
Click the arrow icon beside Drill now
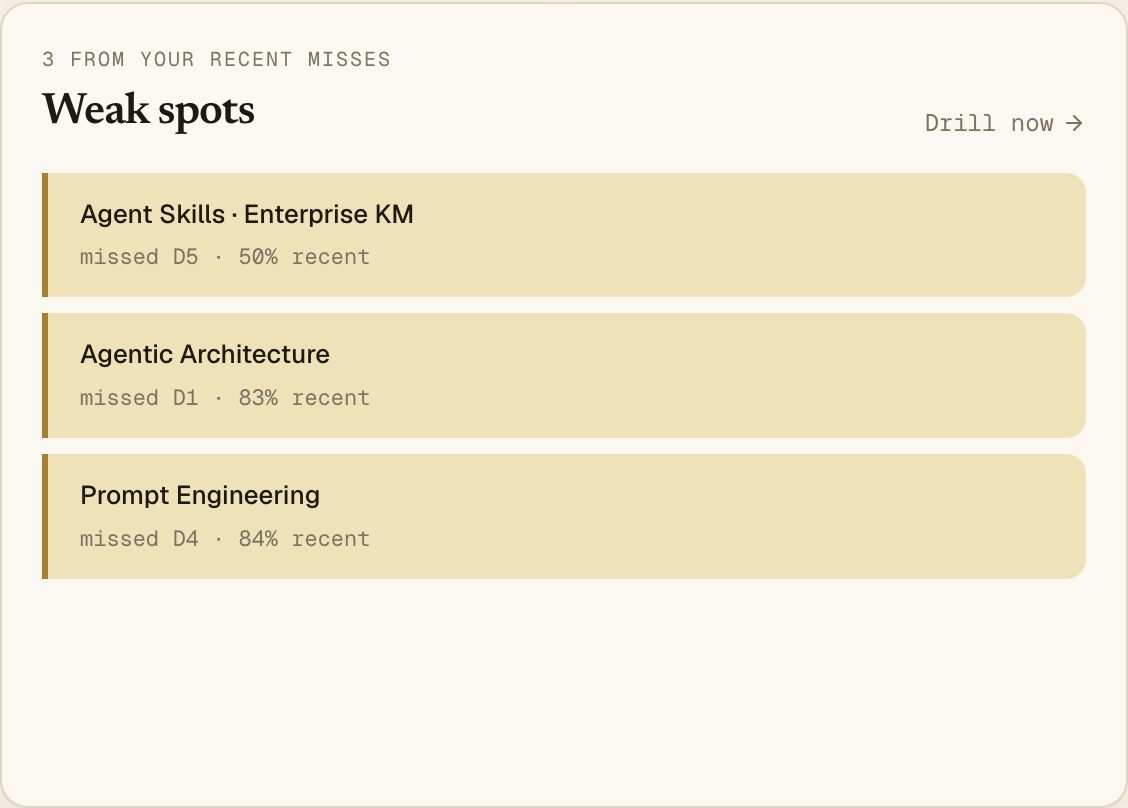coord(1074,123)
